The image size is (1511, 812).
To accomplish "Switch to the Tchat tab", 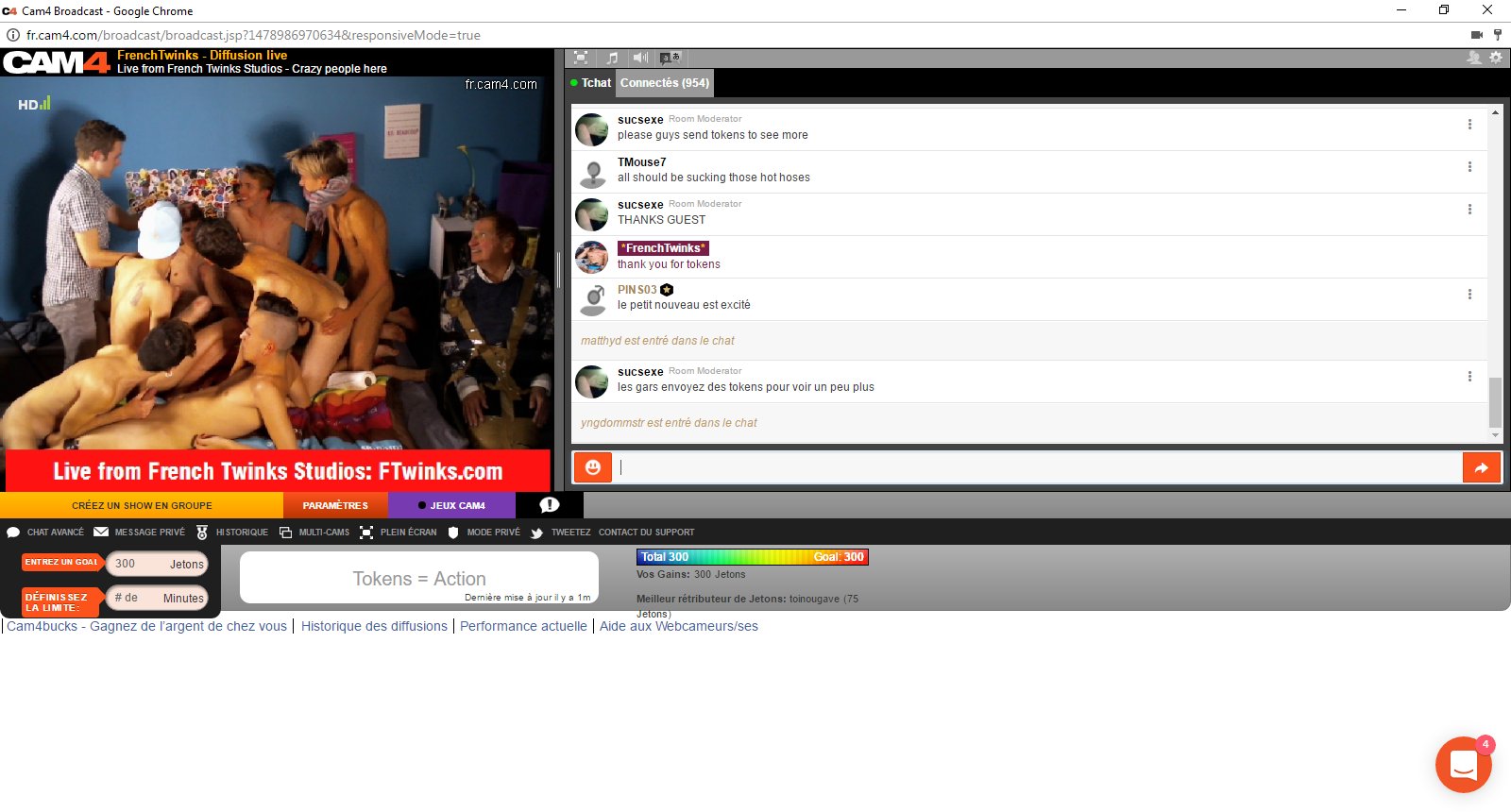I will coord(590,83).
